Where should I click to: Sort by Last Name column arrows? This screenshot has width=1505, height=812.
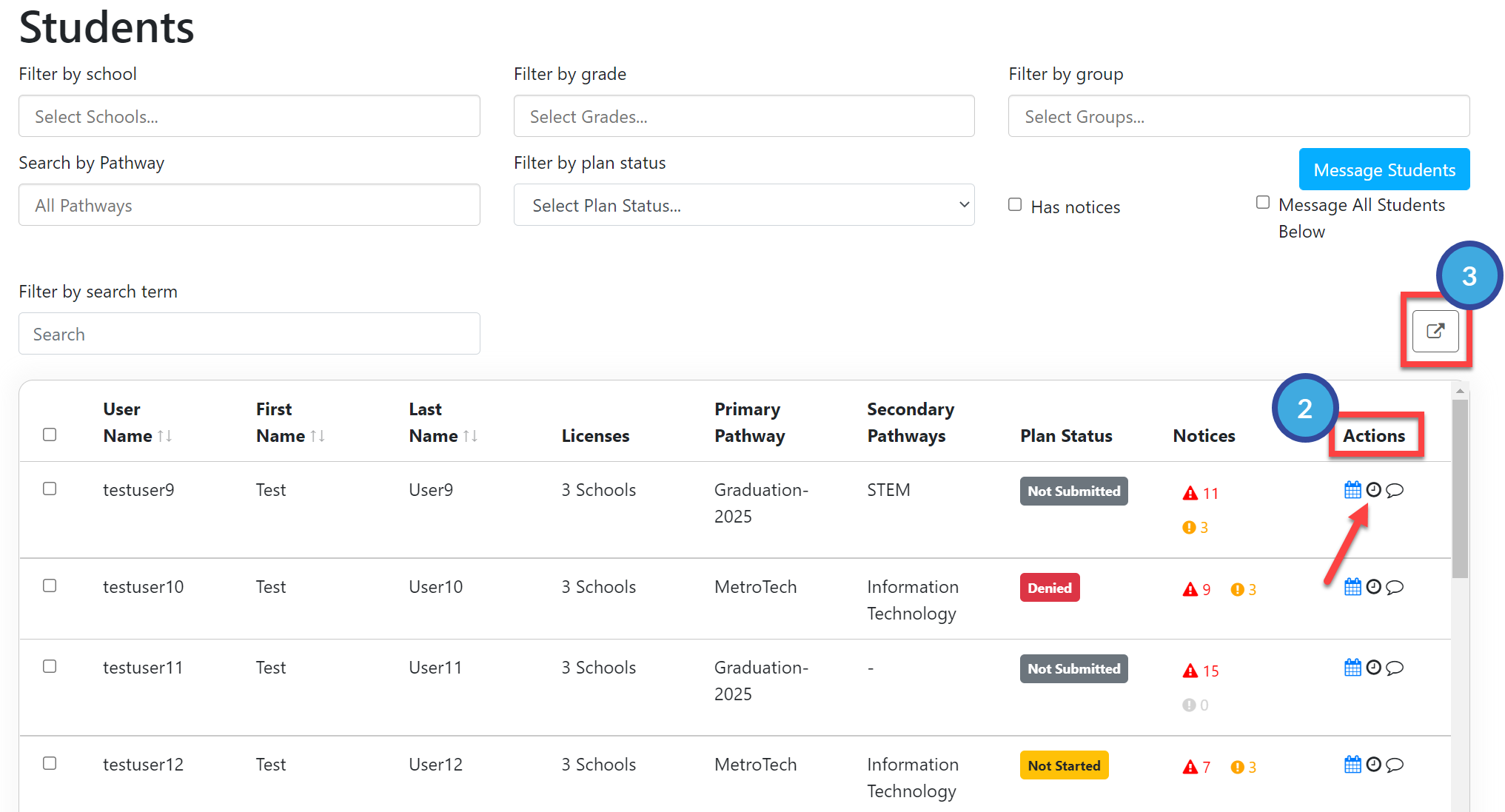470,436
